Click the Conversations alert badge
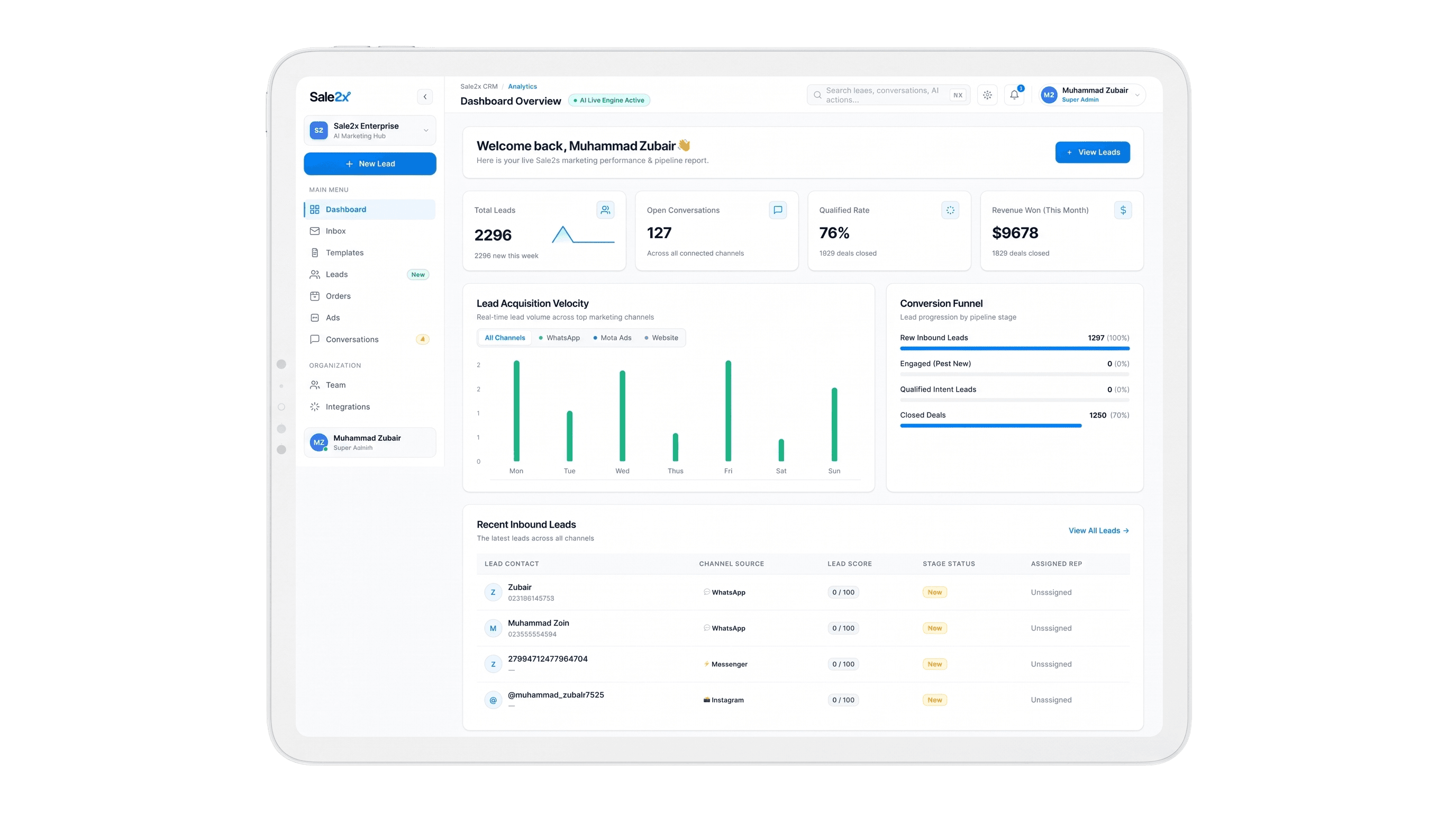Screen dimensions: 1456x813 422,339
